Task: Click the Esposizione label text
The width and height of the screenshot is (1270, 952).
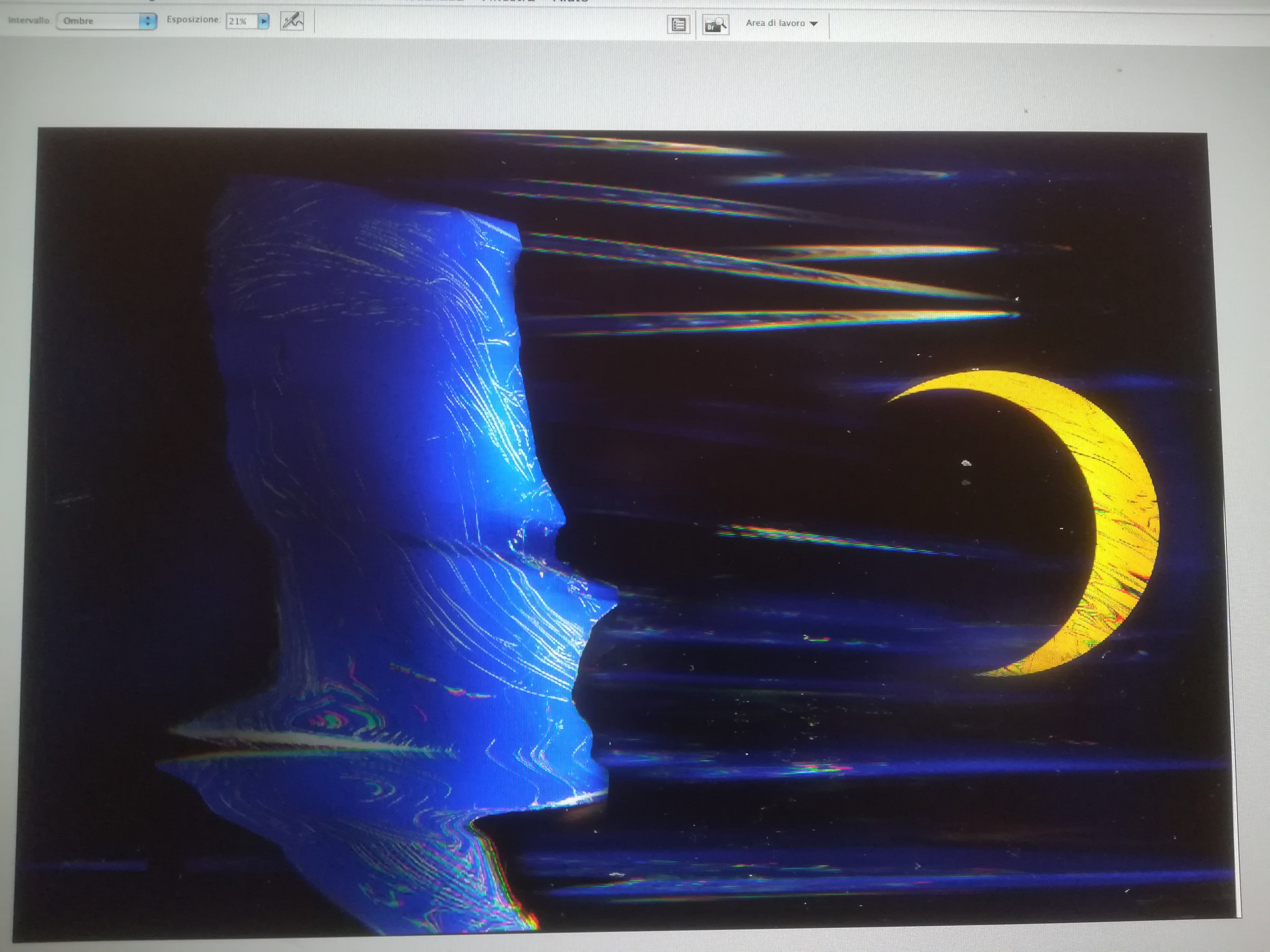Action: pyautogui.click(x=194, y=19)
